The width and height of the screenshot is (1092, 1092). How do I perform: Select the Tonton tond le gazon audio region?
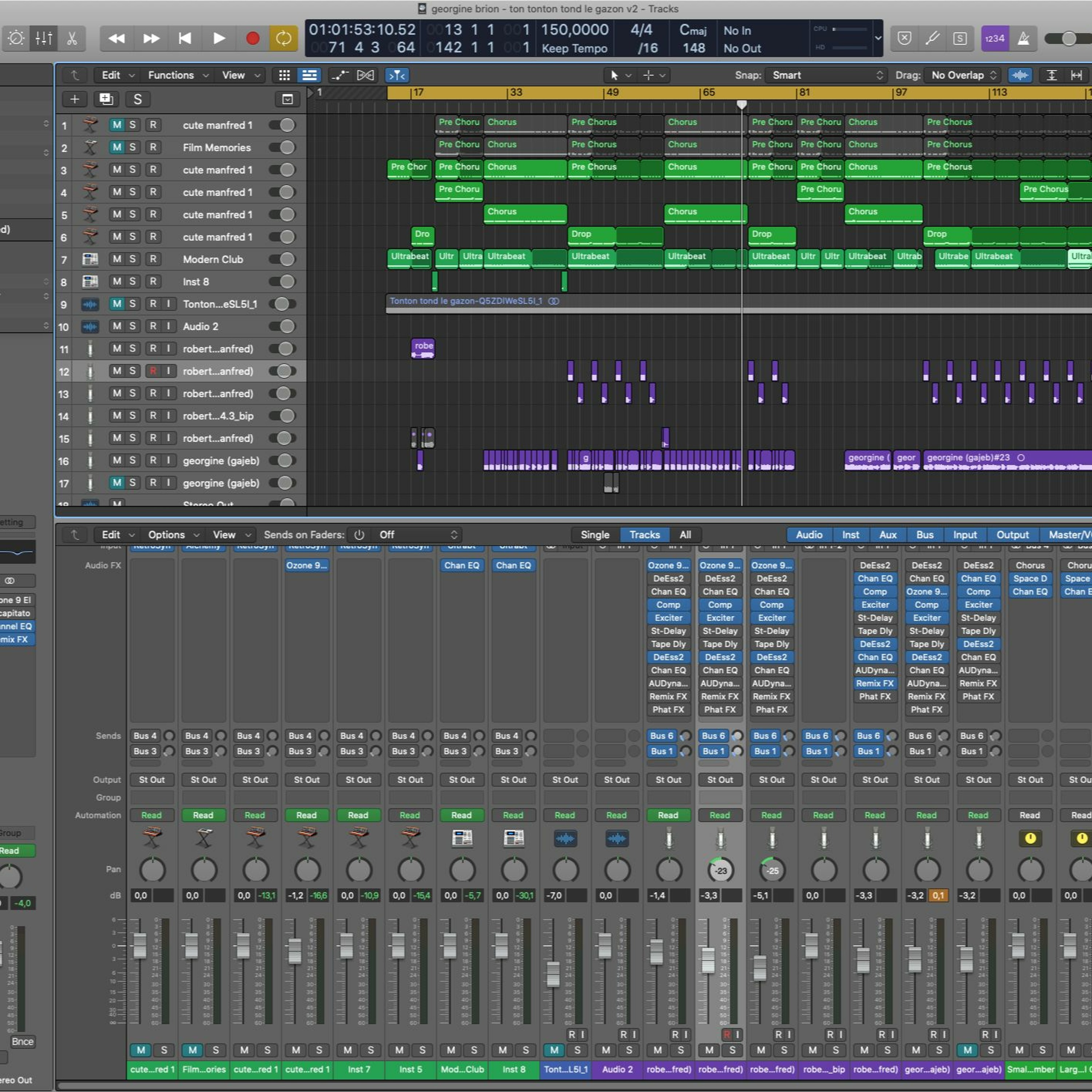[739, 304]
